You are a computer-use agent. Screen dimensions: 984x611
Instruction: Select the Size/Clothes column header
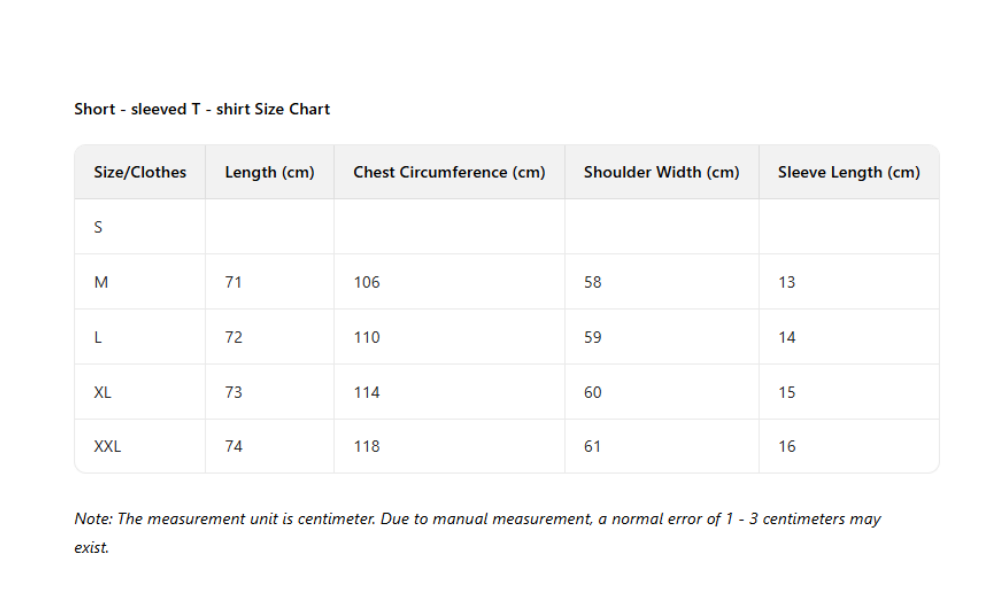140,172
